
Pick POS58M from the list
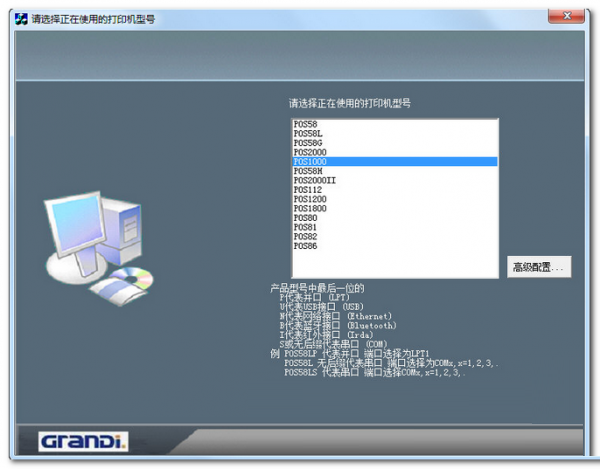[308, 170]
